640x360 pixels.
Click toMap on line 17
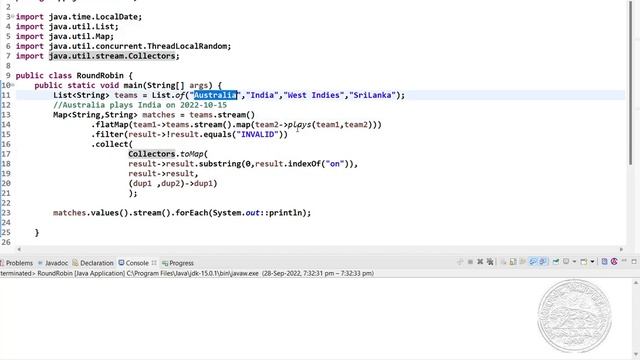(x=191, y=154)
